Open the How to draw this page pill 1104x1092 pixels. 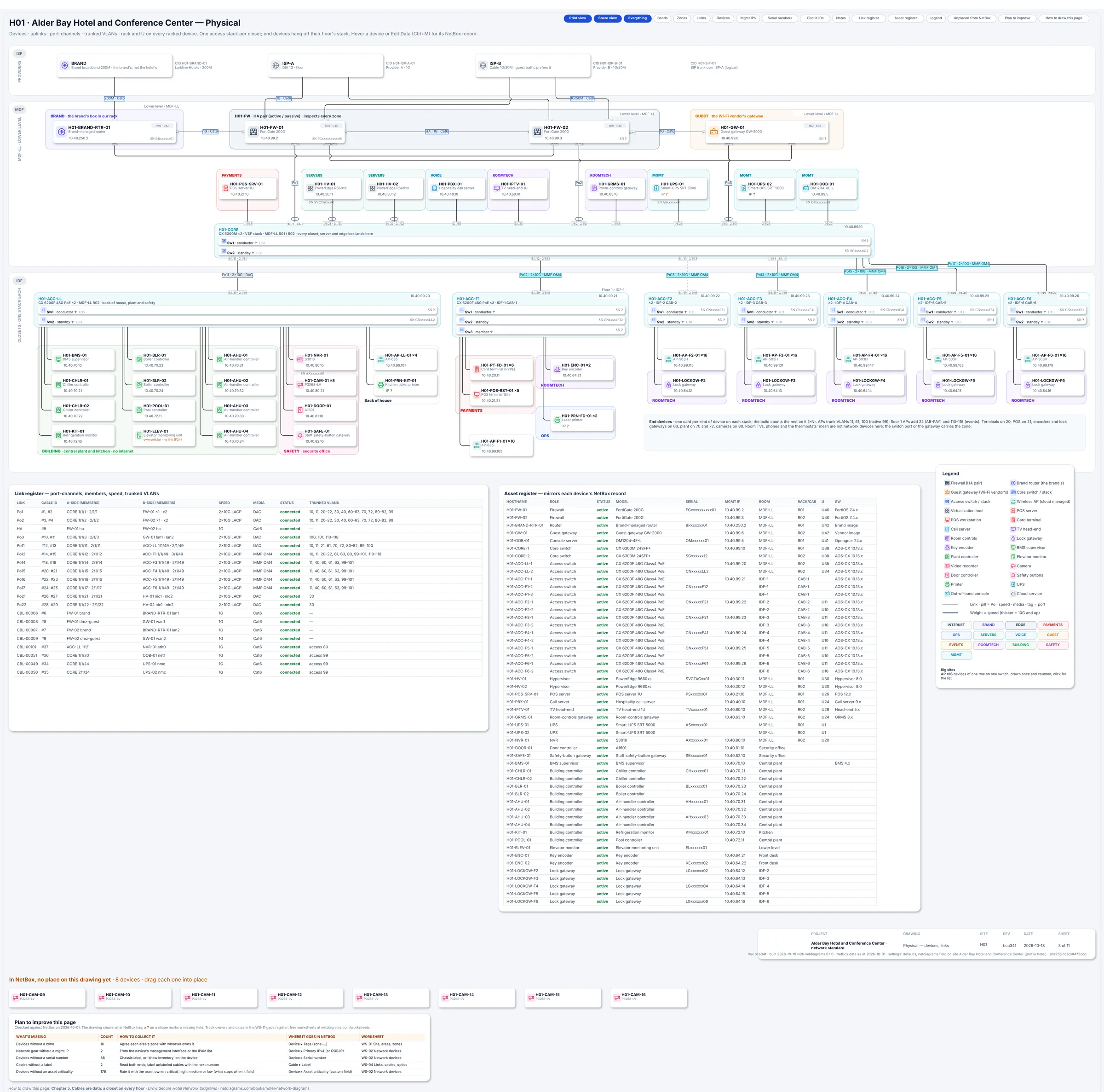point(1064,18)
